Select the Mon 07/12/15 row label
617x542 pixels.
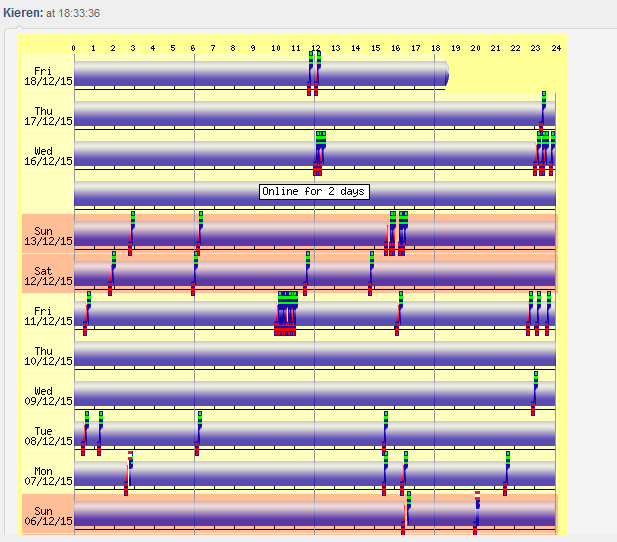48,476
